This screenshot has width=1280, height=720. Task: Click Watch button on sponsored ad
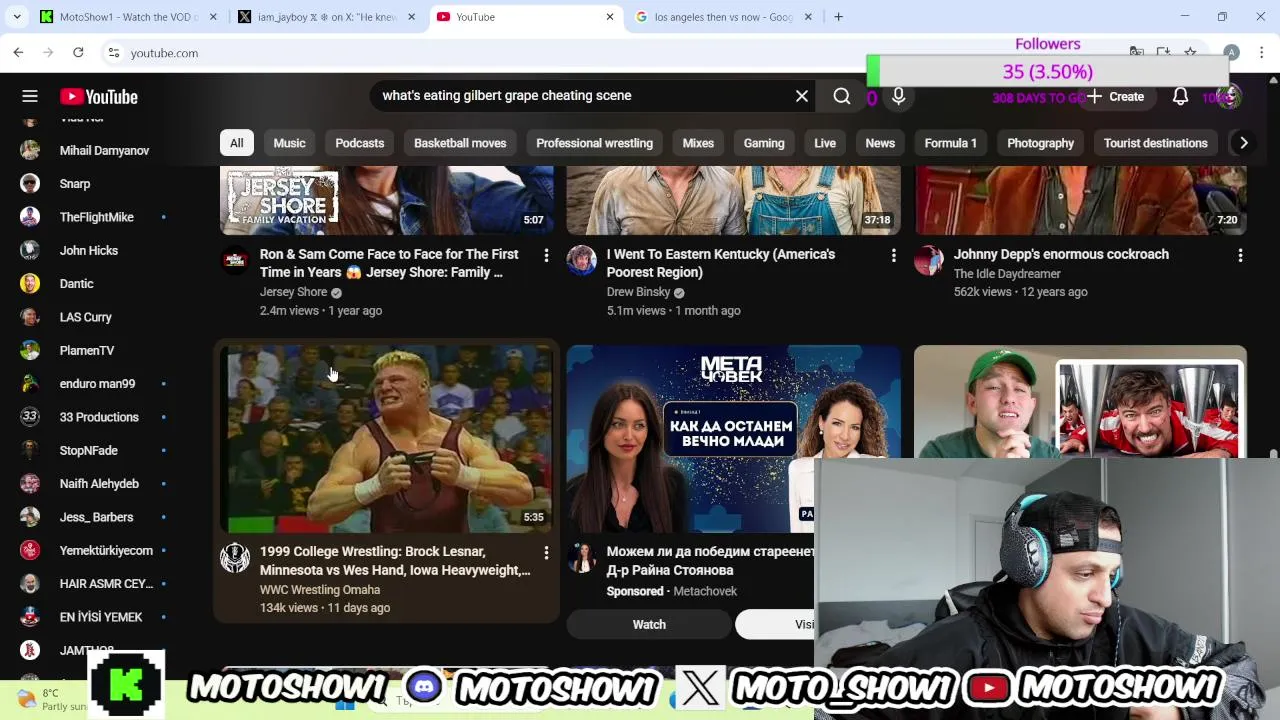click(x=649, y=624)
